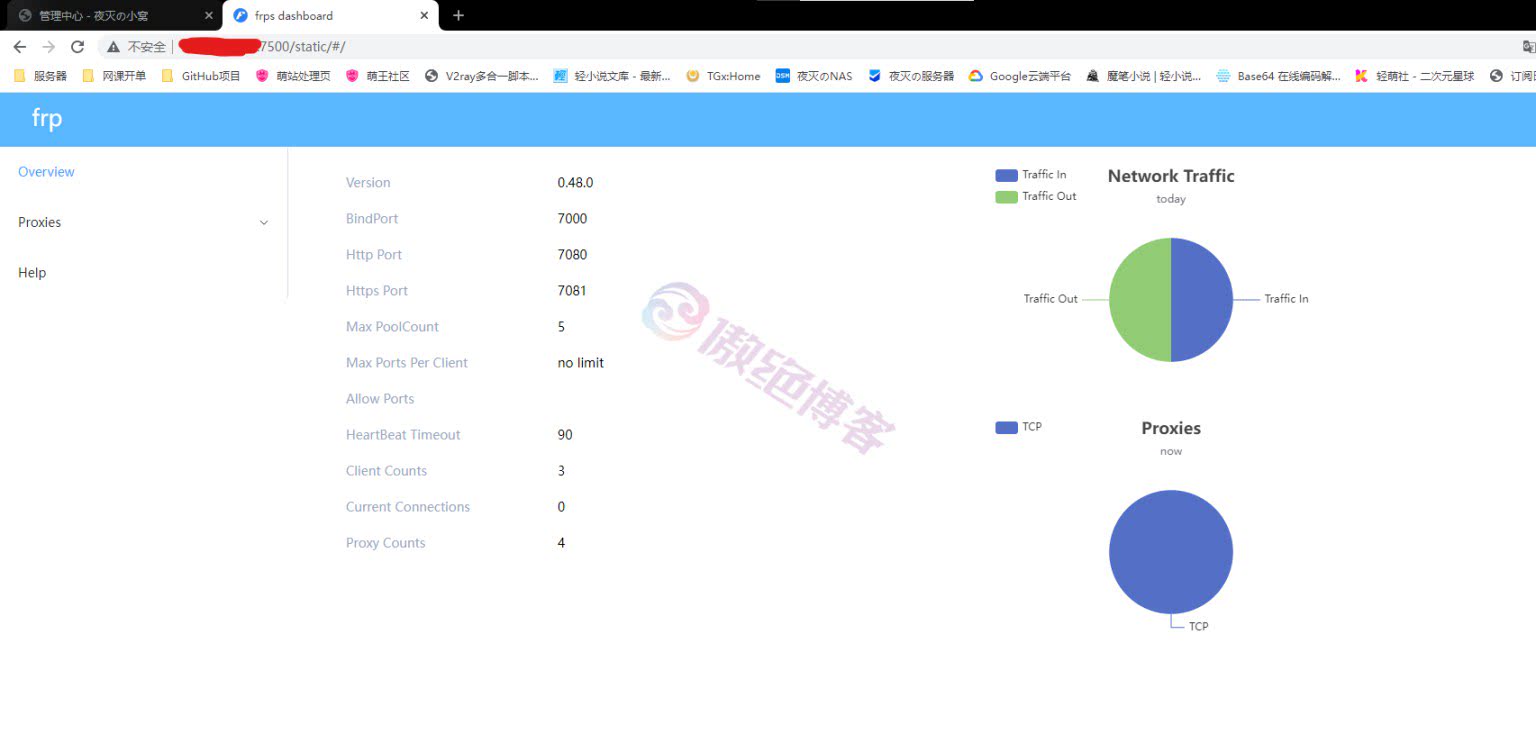Click the Version label
Screen dimensions: 1536x752
[368, 182]
